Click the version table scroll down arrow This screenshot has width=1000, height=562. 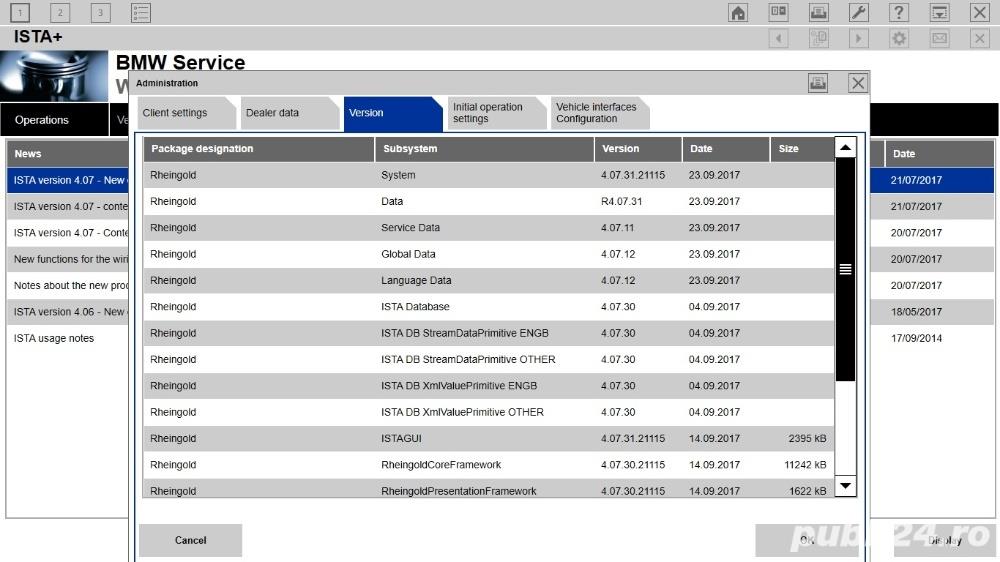(845, 486)
